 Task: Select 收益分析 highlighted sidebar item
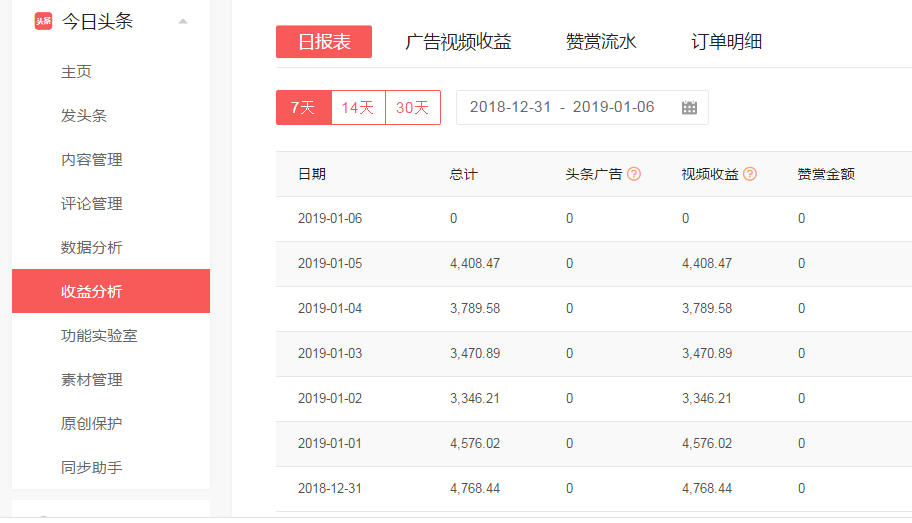tap(111, 291)
